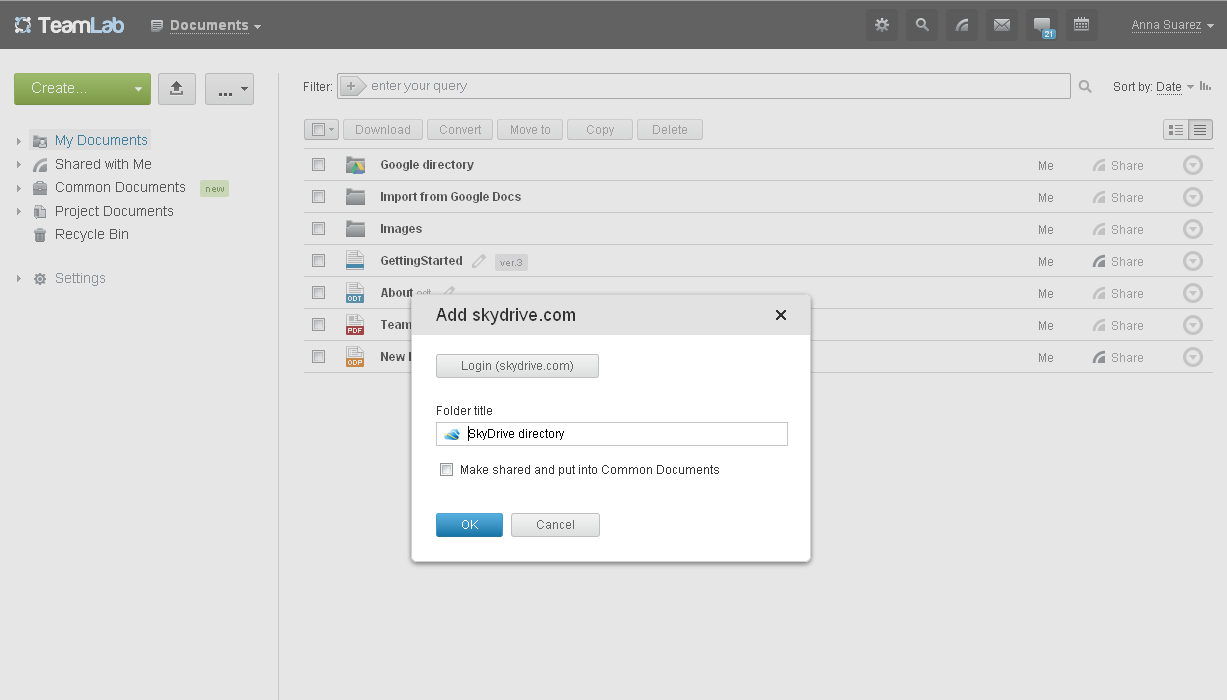Open actions menu for Images row
The width and height of the screenshot is (1227, 700).
(1192, 229)
